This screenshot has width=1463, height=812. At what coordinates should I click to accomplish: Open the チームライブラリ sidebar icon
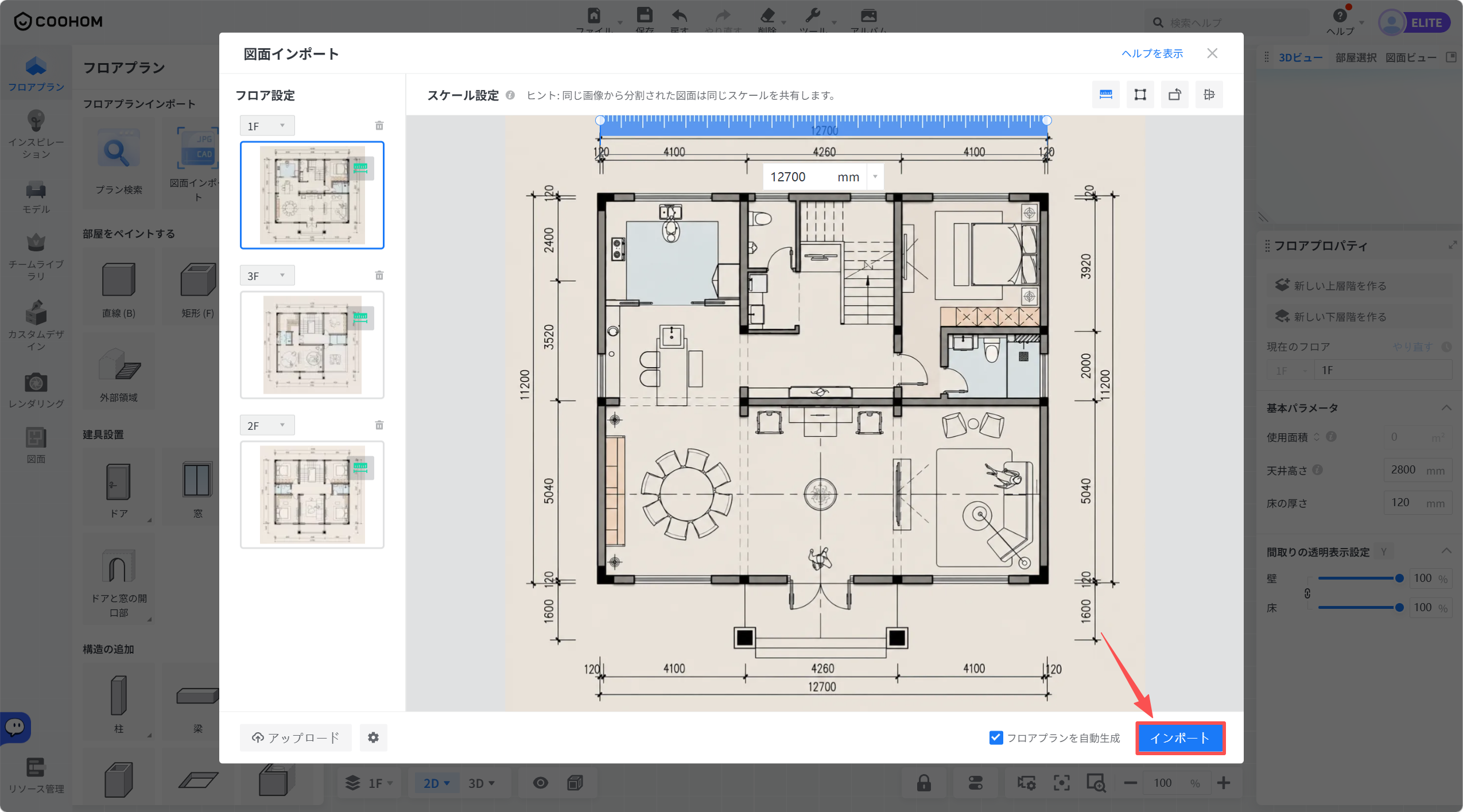[x=36, y=257]
